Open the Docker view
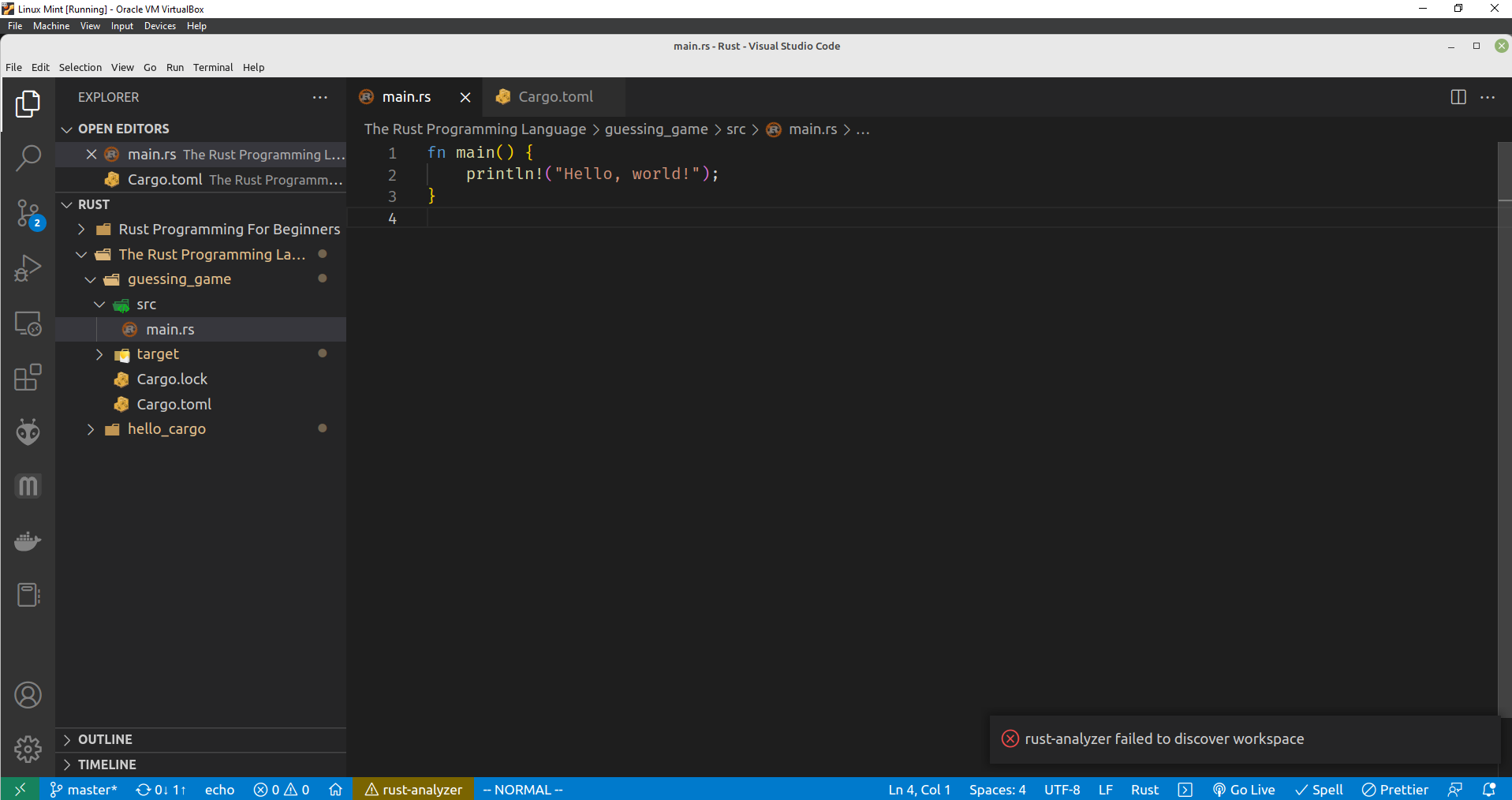 28,541
